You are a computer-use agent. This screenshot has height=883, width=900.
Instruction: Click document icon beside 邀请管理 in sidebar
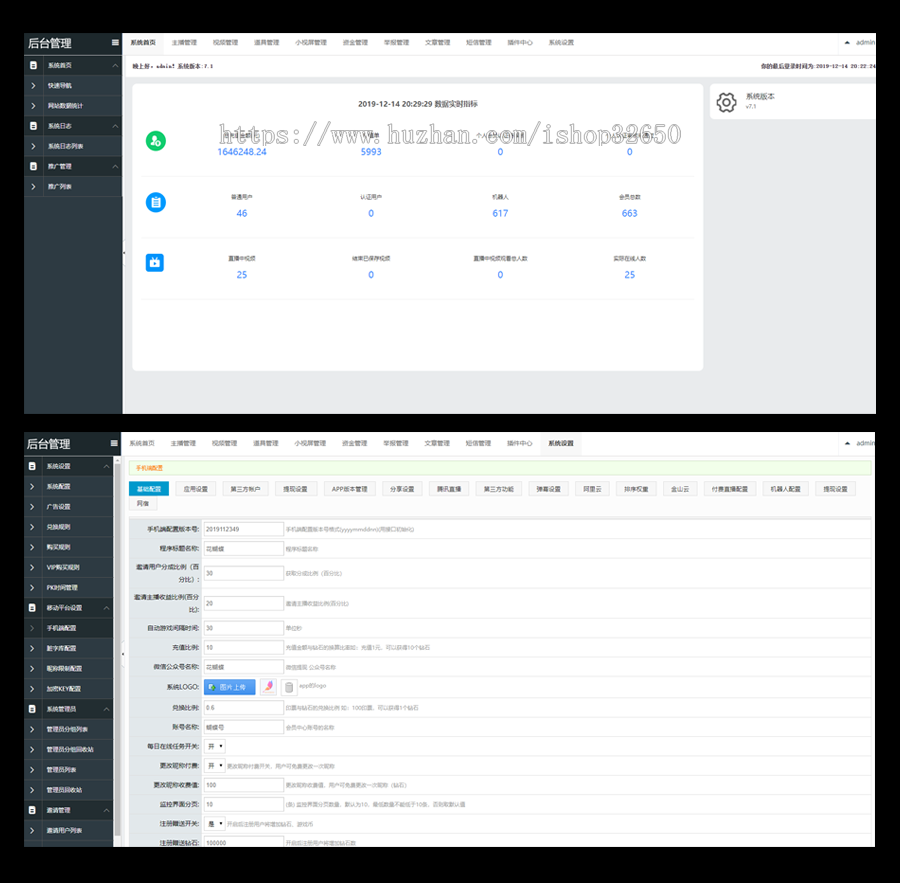[x=32, y=810]
